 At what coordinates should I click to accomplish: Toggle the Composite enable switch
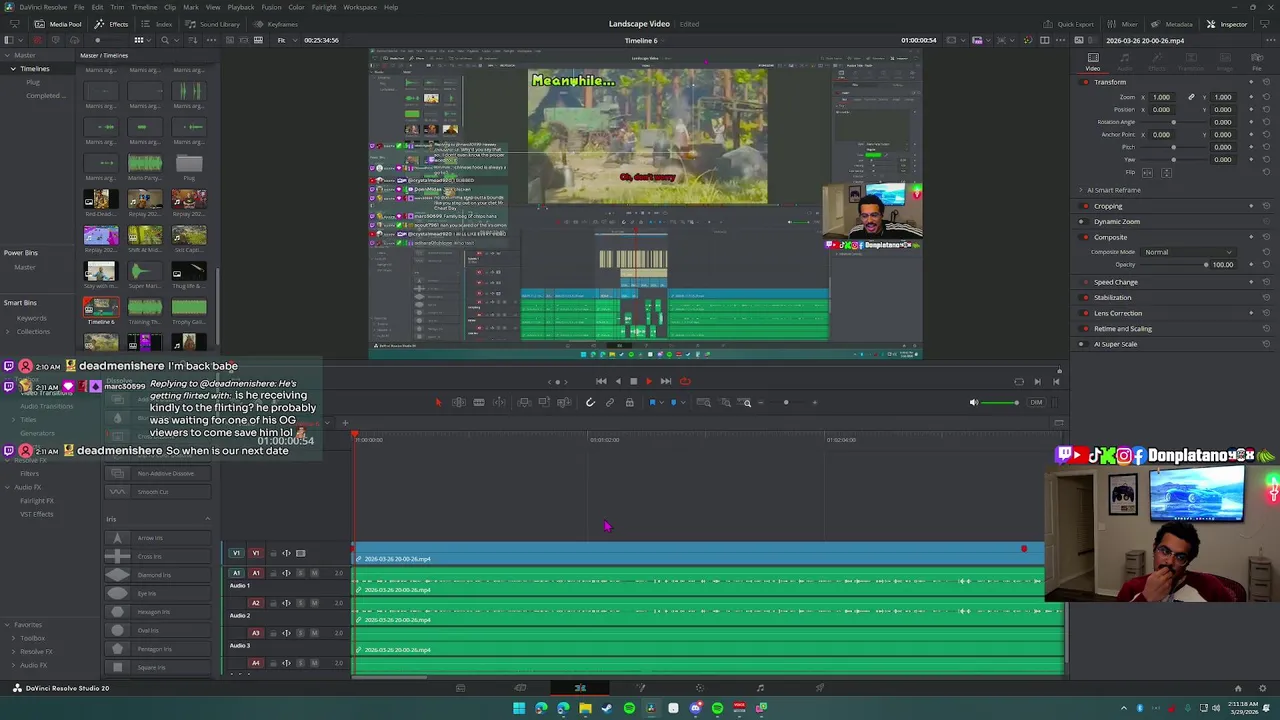pos(1085,237)
